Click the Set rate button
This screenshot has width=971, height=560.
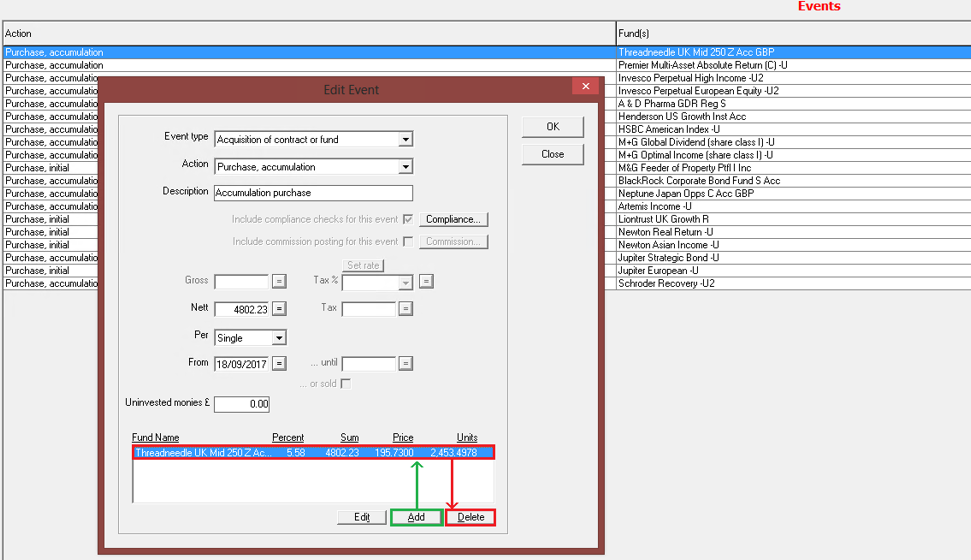[x=363, y=265]
